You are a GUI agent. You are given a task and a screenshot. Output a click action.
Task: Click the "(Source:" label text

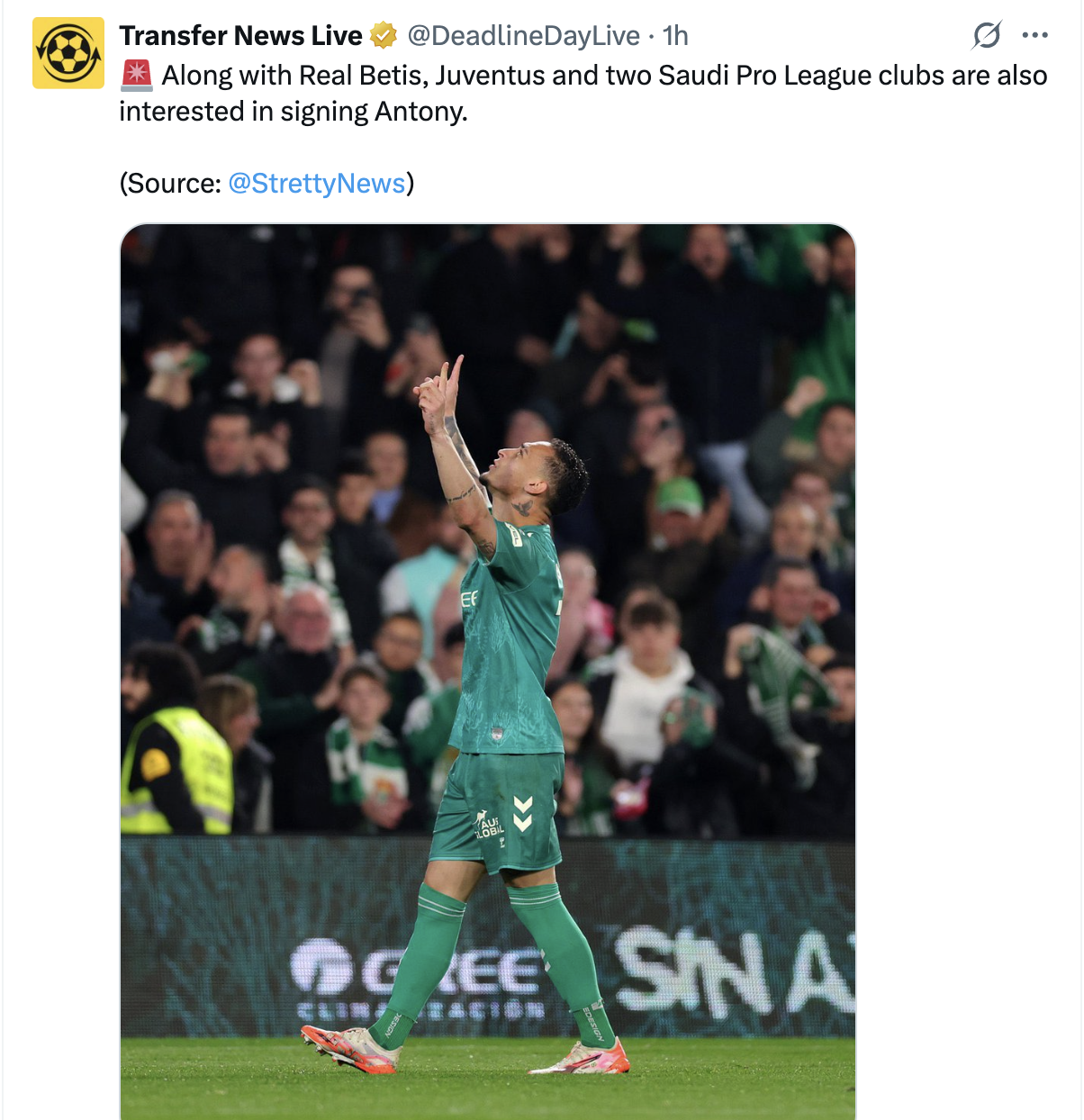pos(170,183)
